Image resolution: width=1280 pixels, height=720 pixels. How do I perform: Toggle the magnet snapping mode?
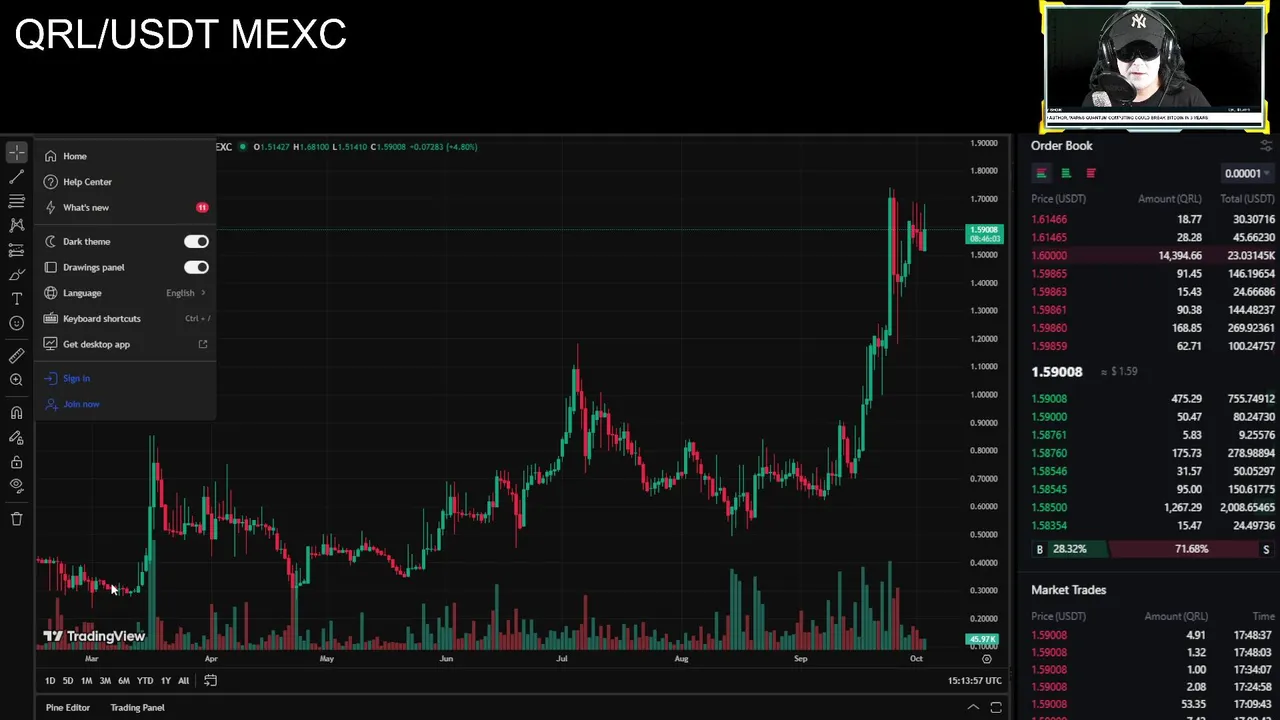pyautogui.click(x=17, y=412)
